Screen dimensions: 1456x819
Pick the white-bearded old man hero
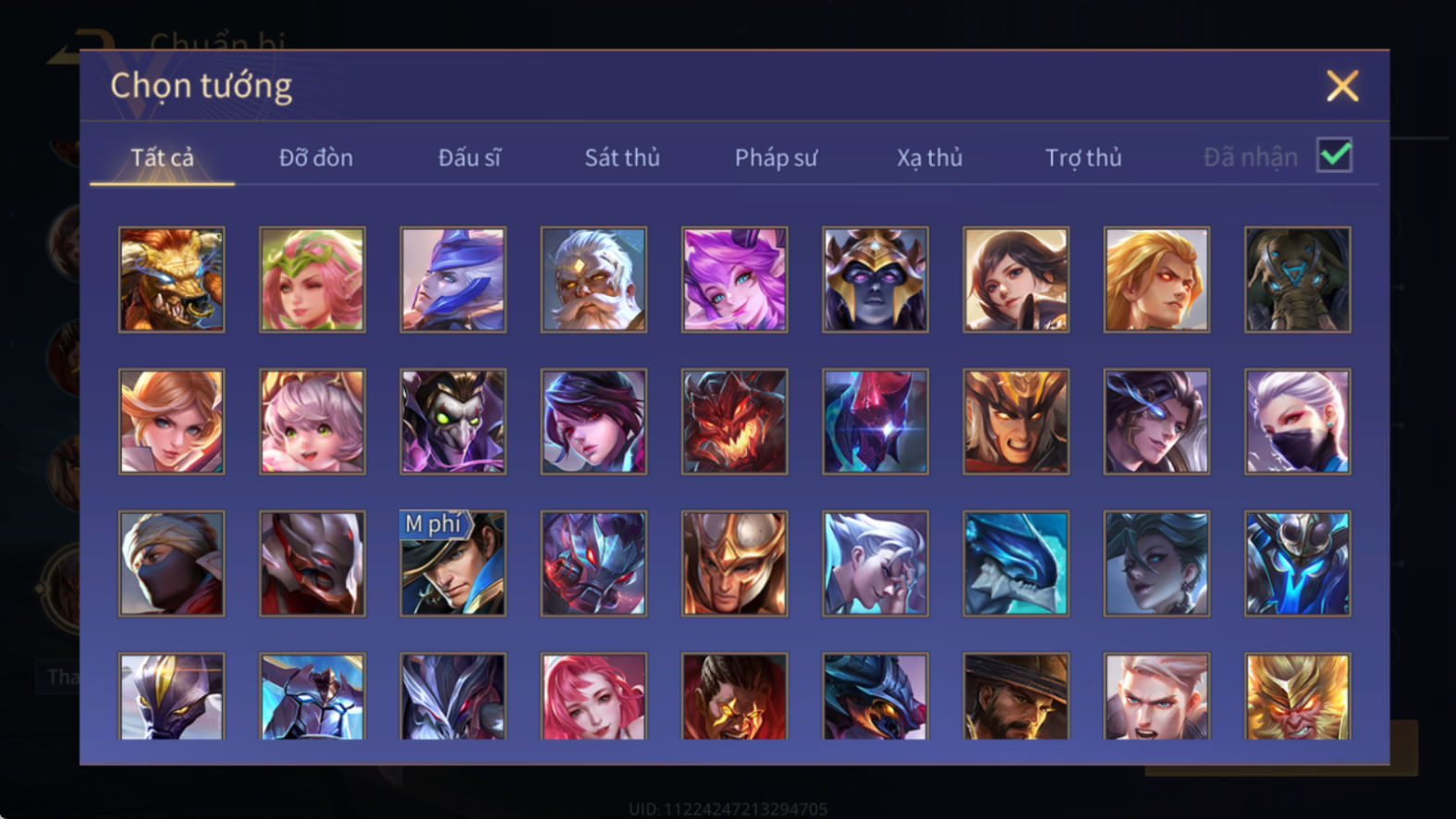pyautogui.click(x=593, y=279)
